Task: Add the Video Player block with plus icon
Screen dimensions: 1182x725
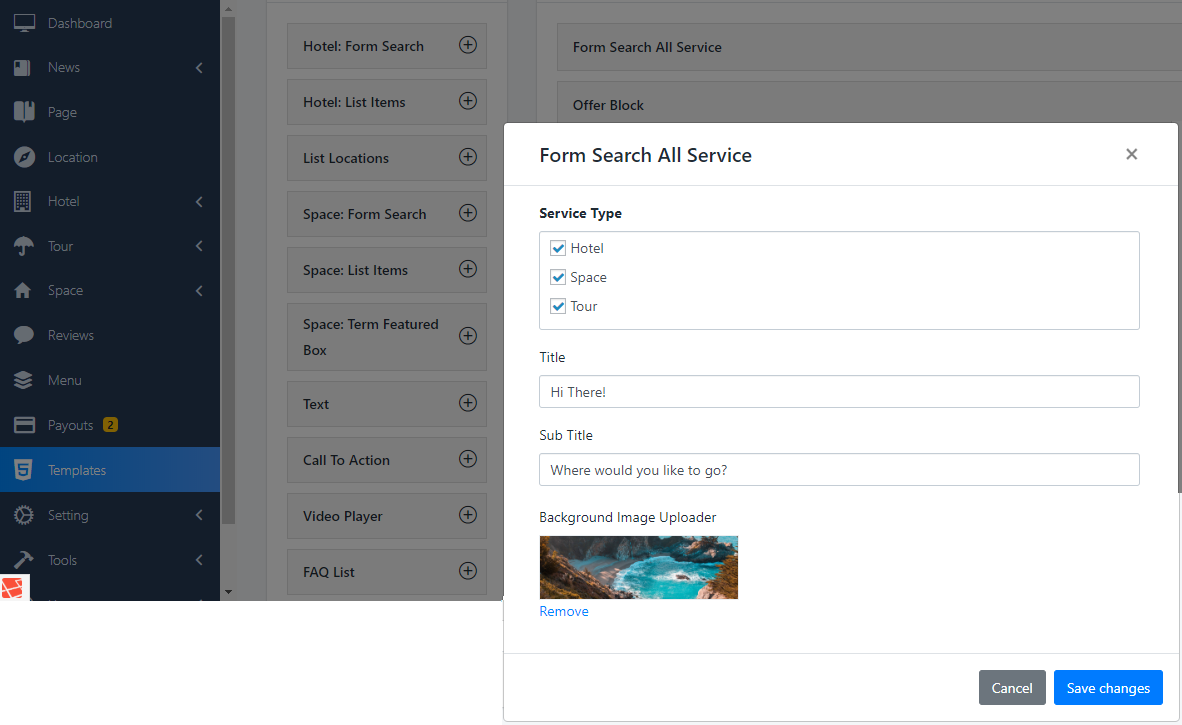Action: click(x=467, y=515)
